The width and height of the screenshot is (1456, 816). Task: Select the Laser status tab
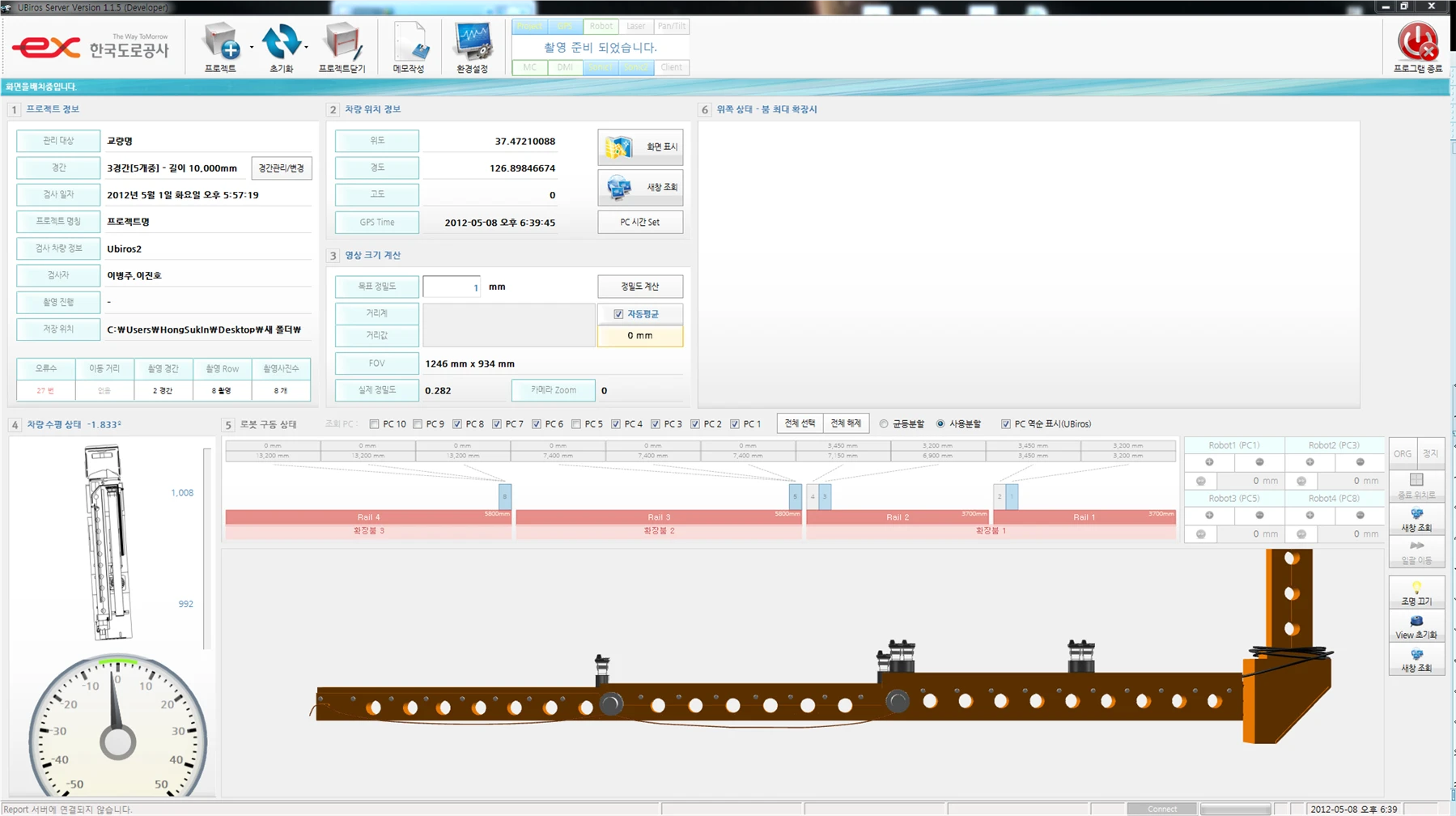[636, 26]
